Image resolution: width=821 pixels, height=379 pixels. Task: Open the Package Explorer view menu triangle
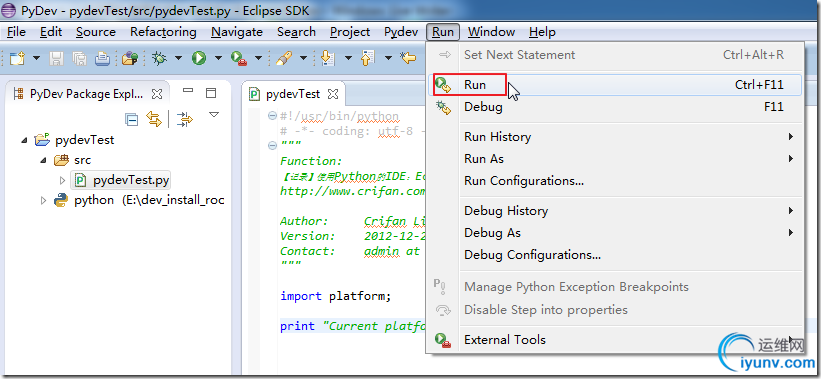tap(214, 115)
